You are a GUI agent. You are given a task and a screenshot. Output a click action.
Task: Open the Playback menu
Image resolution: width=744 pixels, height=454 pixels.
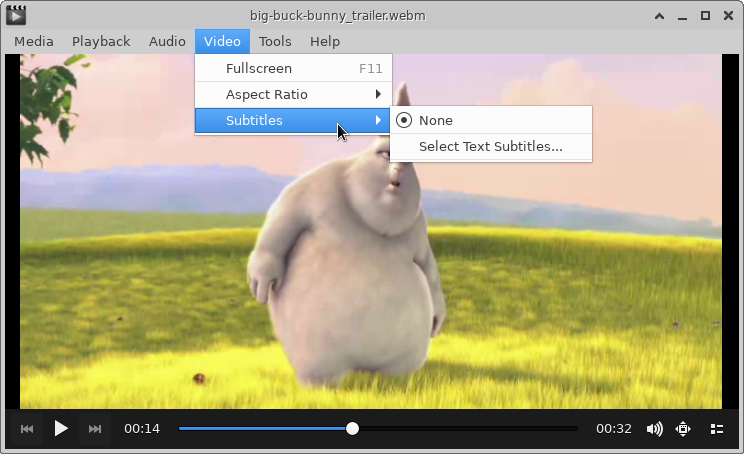pos(101,41)
